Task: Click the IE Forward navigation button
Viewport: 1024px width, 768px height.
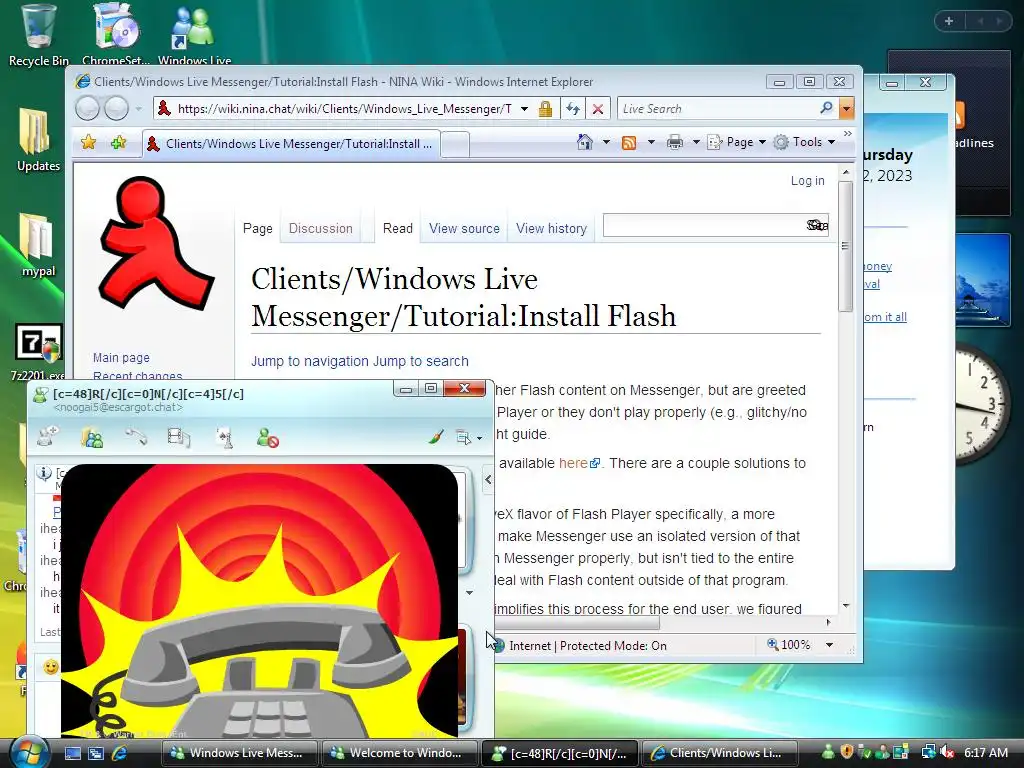Action: [116, 108]
